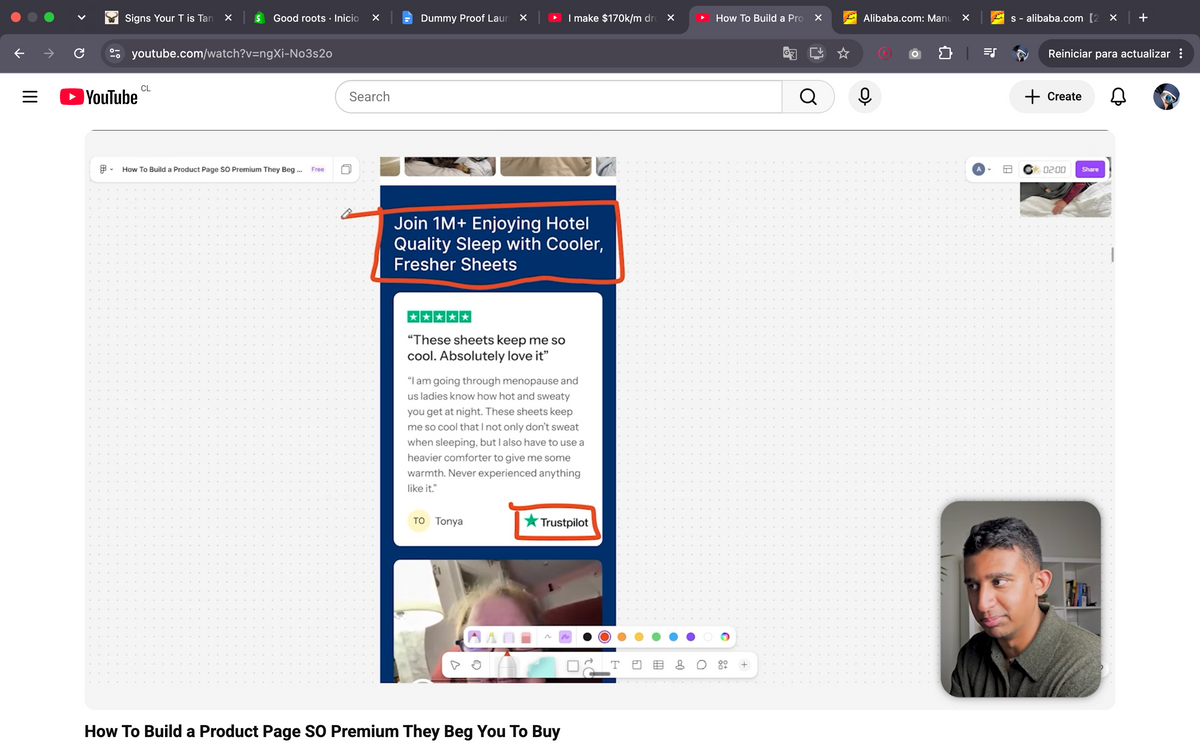Open the red play-button extension icon
The width and height of the screenshot is (1200, 750).
click(885, 53)
